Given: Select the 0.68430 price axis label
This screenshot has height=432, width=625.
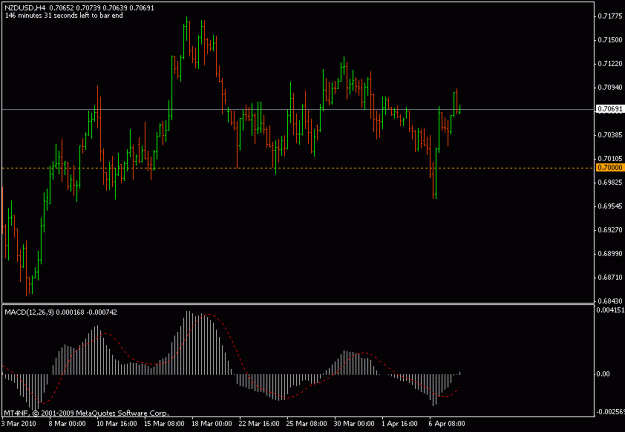Looking at the screenshot, I should [x=610, y=301].
